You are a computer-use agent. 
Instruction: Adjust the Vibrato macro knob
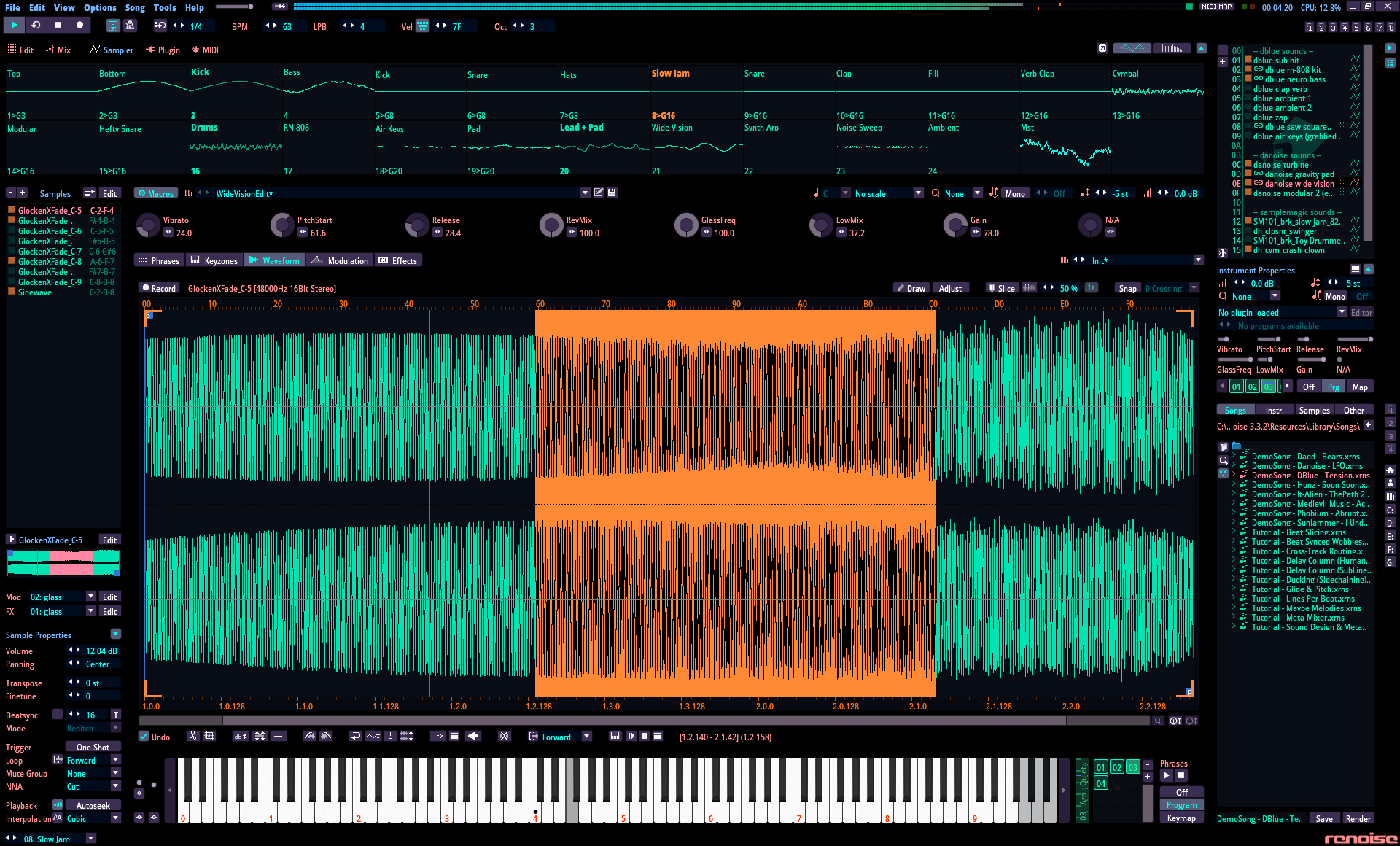click(148, 225)
